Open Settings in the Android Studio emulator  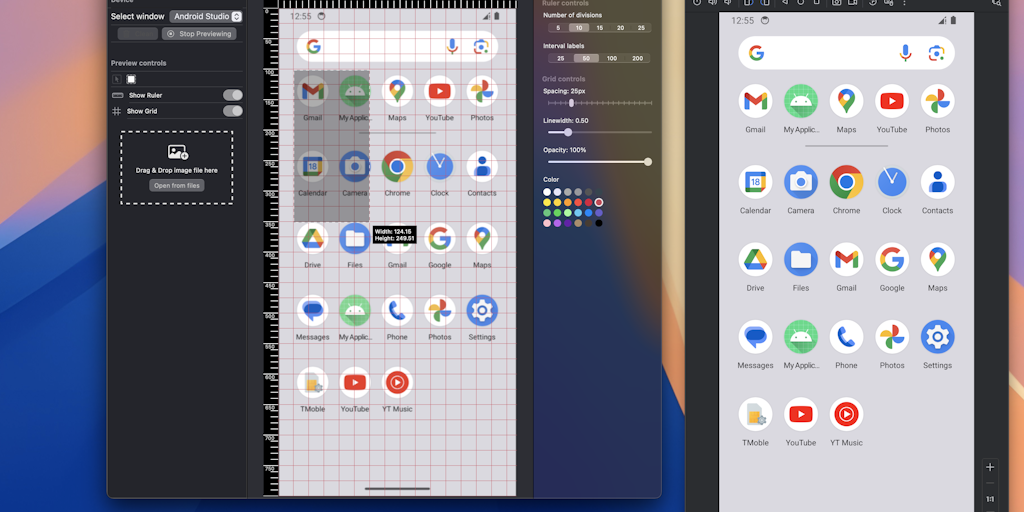[938, 337]
